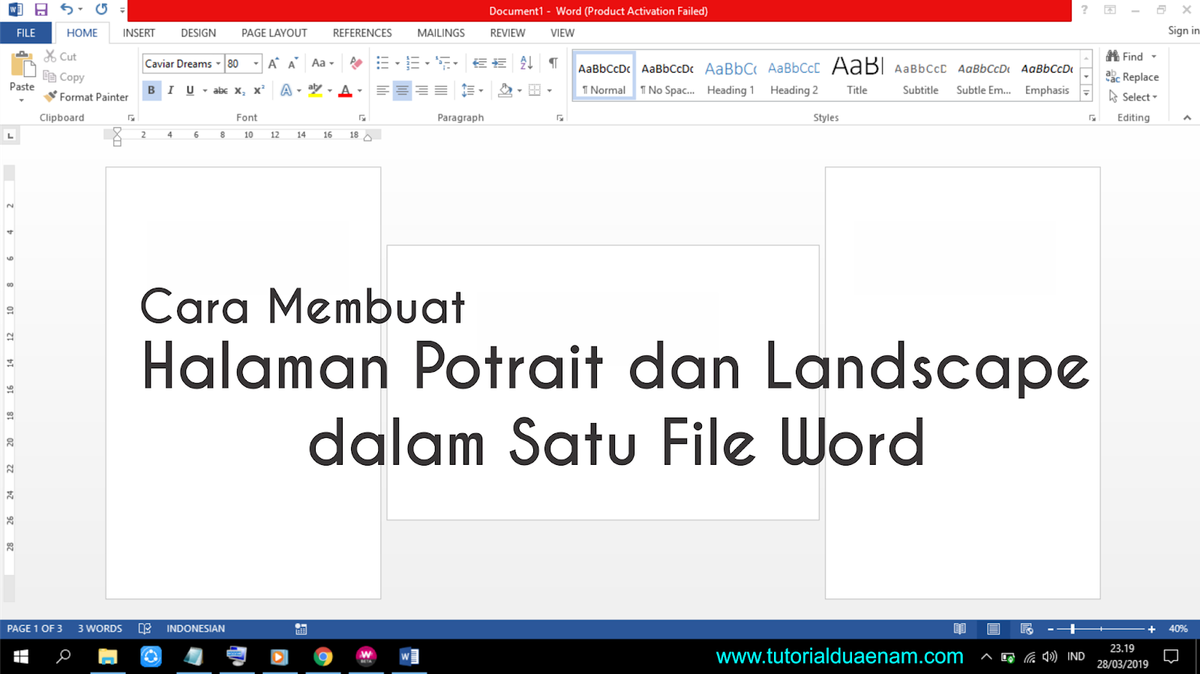This screenshot has height=674, width=1200.
Task: Increase font size with Grow Font
Action: point(274,63)
